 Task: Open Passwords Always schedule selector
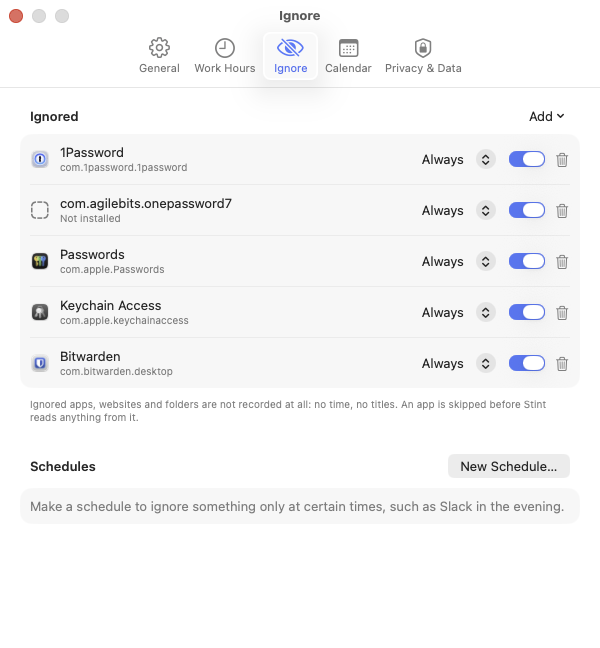(459, 262)
